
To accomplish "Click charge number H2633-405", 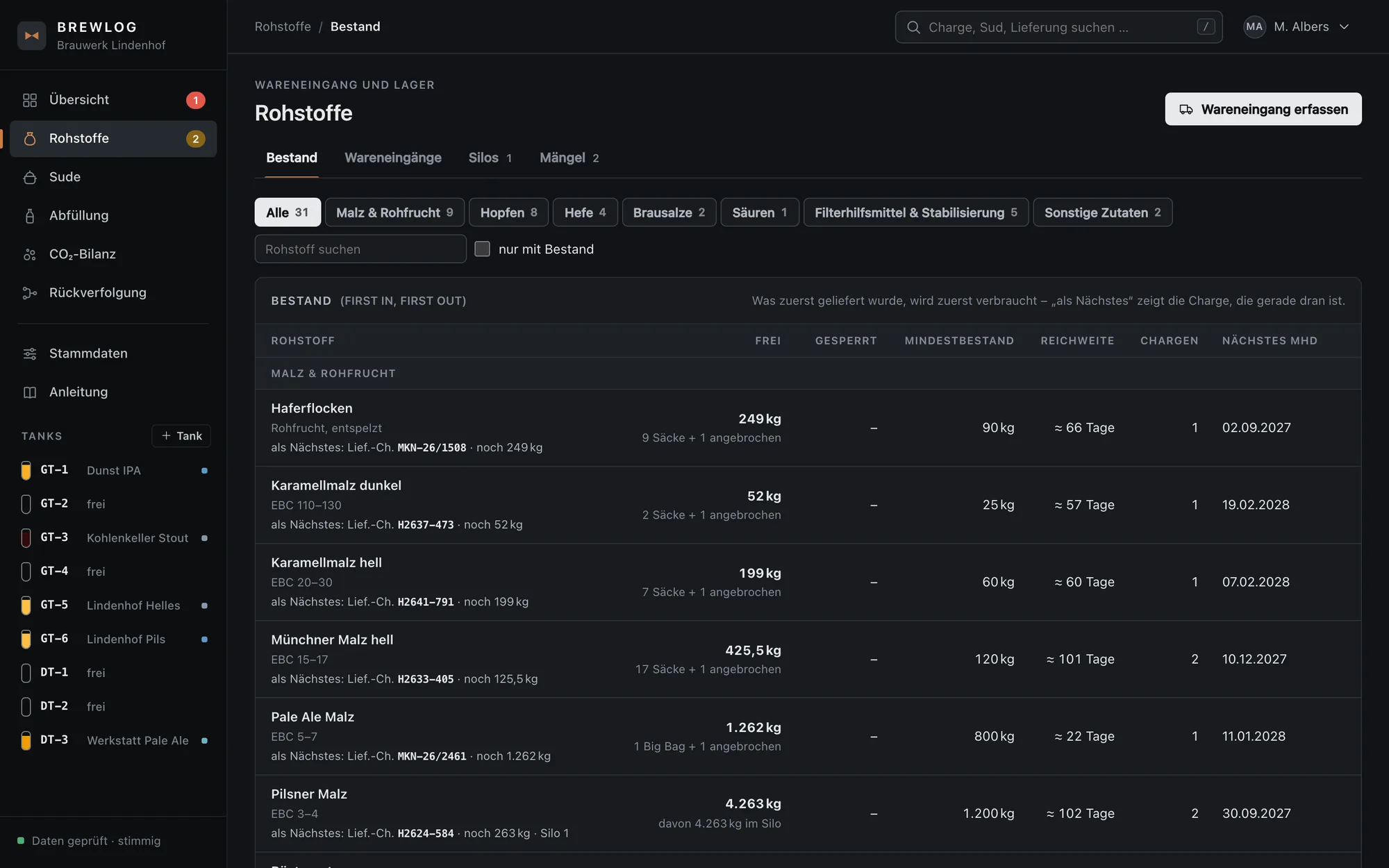I will (x=425, y=679).
